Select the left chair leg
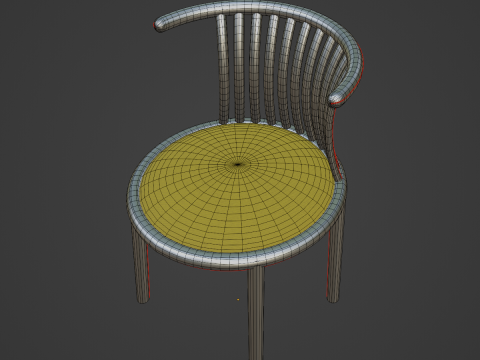The image size is (480, 360). pyautogui.click(x=141, y=267)
